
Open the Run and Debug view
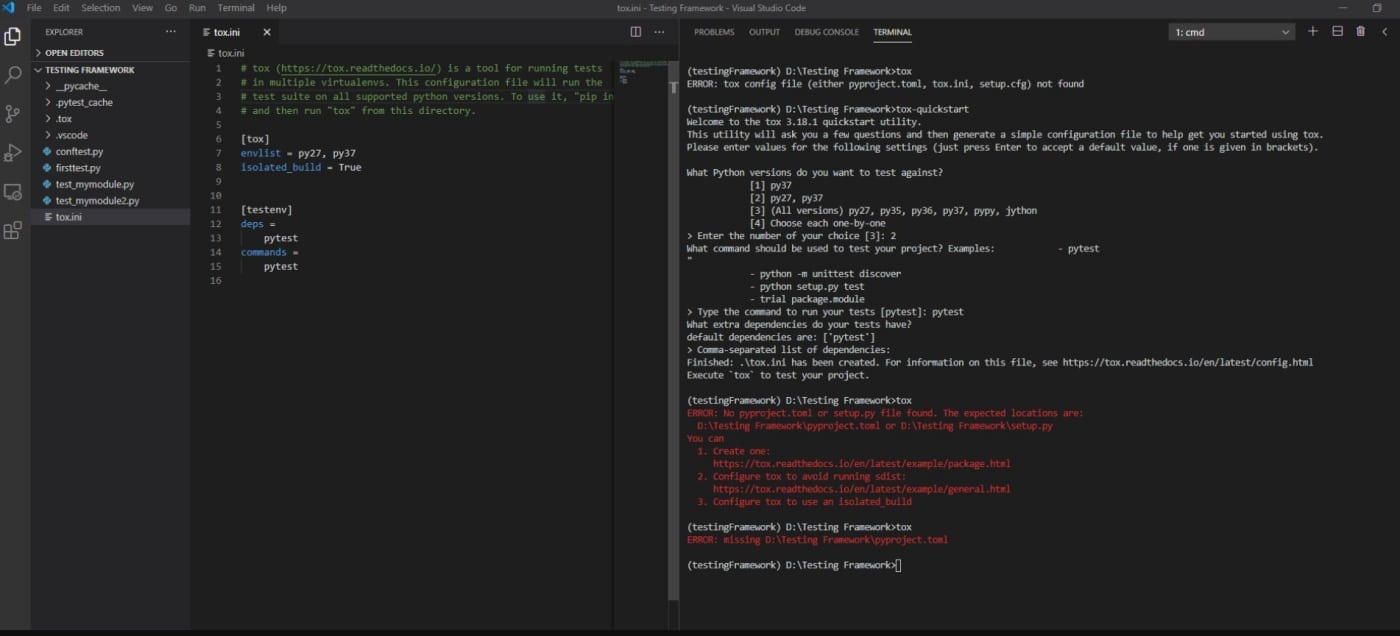tap(13, 153)
